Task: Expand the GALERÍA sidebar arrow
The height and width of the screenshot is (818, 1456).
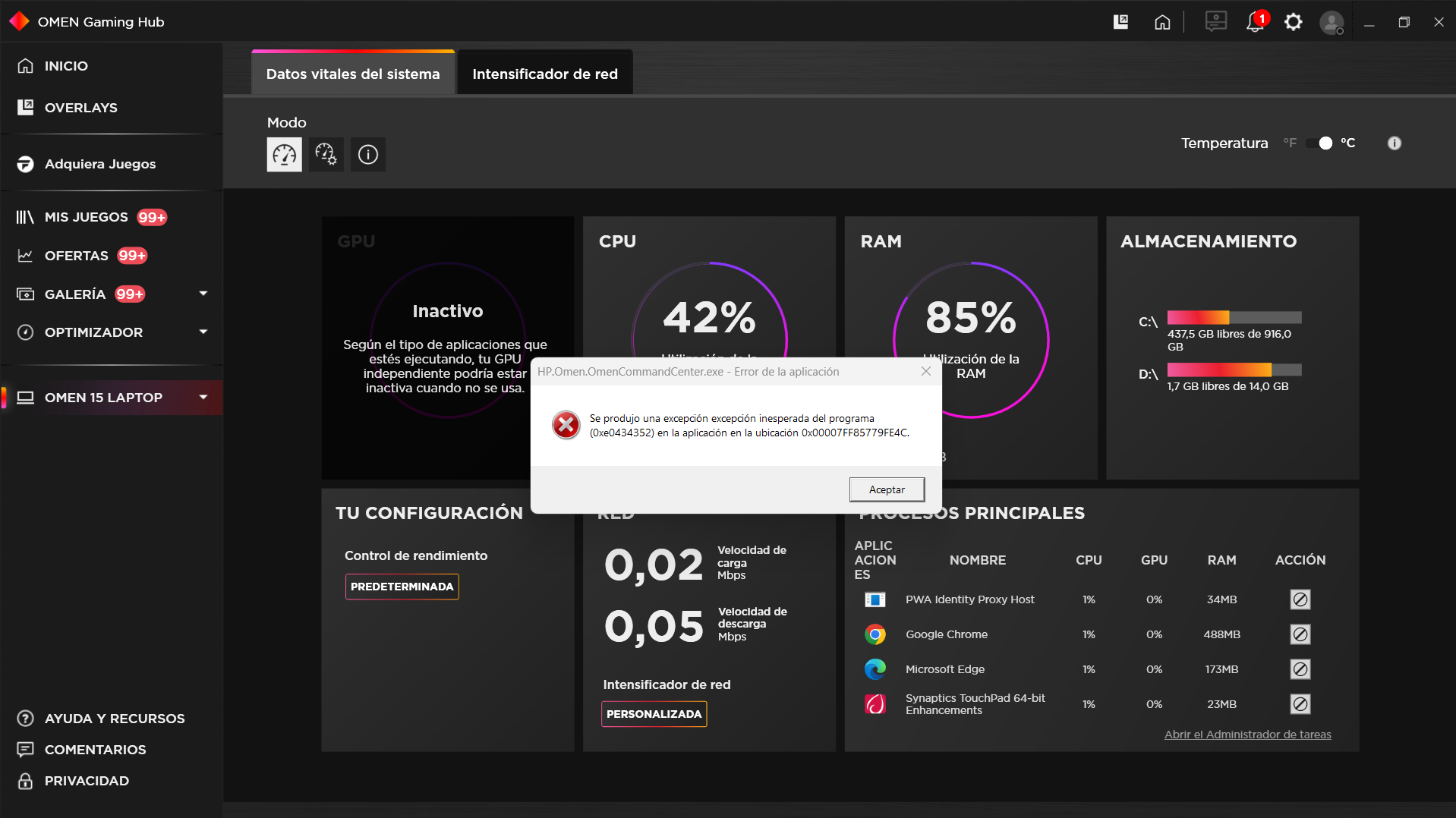Action: pyautogui.click(x=203, y=294)
